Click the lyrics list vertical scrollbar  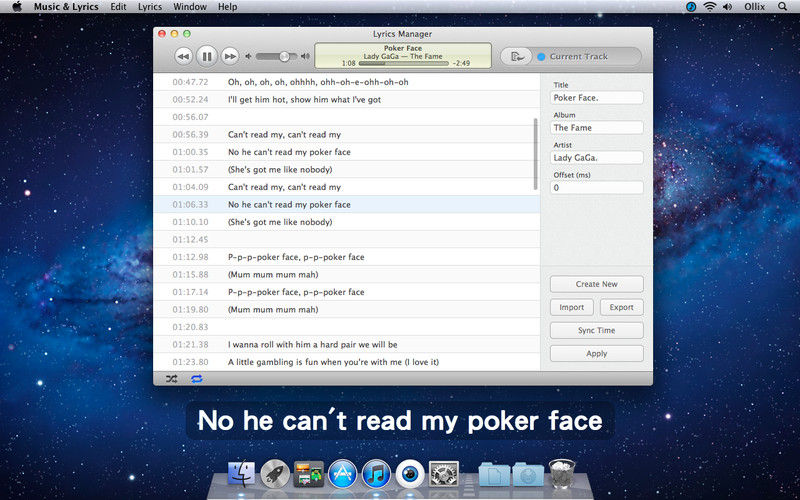tap(536, 154)
